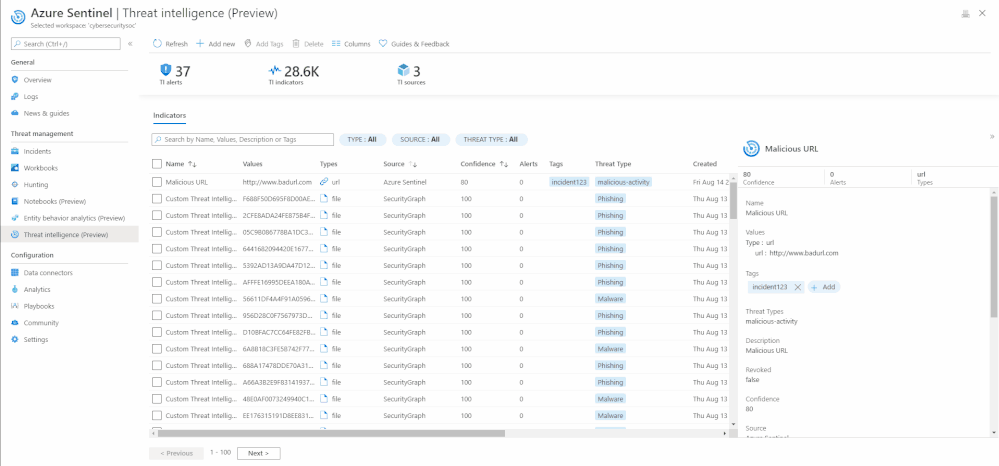999x466 pixels.
Task: Click the Next > pagination button
Action: (259, 453)
